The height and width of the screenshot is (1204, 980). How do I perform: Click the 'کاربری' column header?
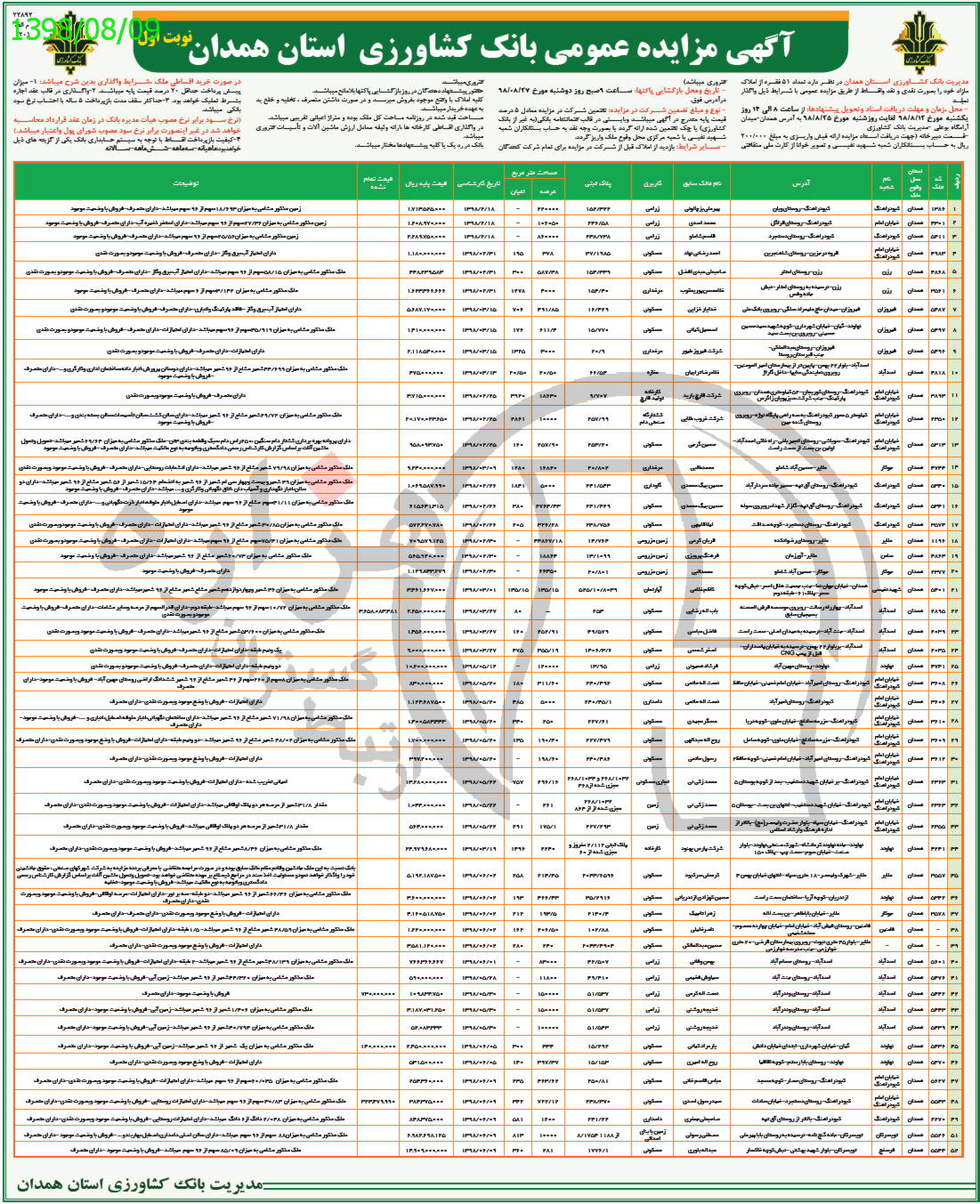[652, 182]
